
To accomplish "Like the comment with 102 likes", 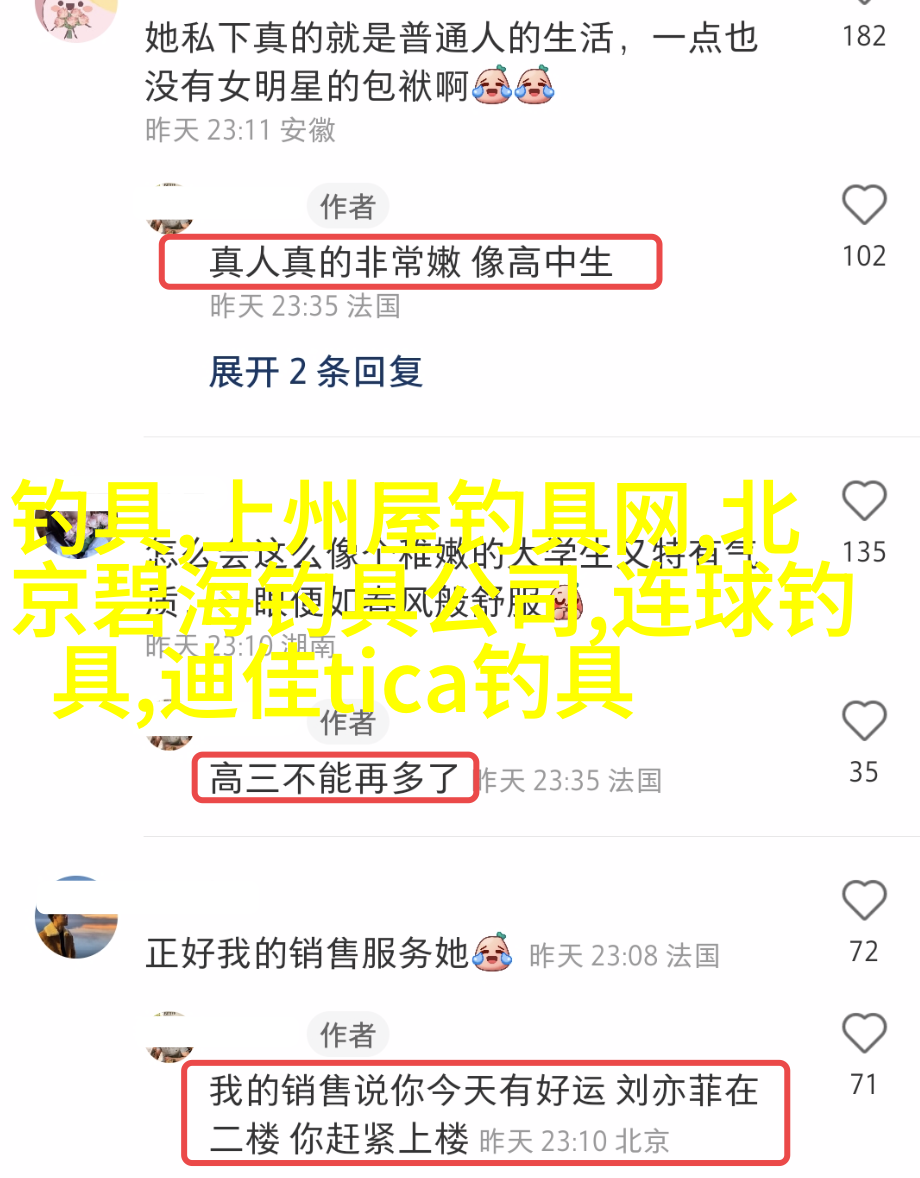I will [x=864, y=205].
